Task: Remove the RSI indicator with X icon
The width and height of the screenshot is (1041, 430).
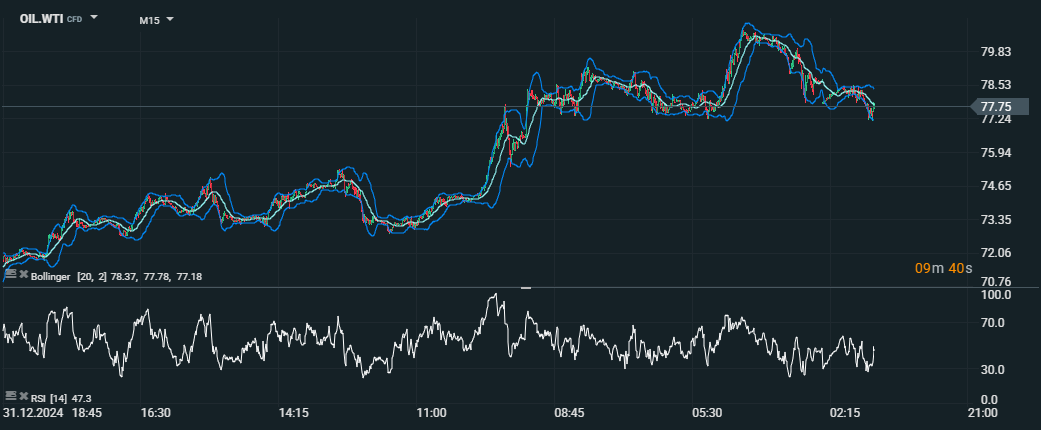Action: point(23,397)
